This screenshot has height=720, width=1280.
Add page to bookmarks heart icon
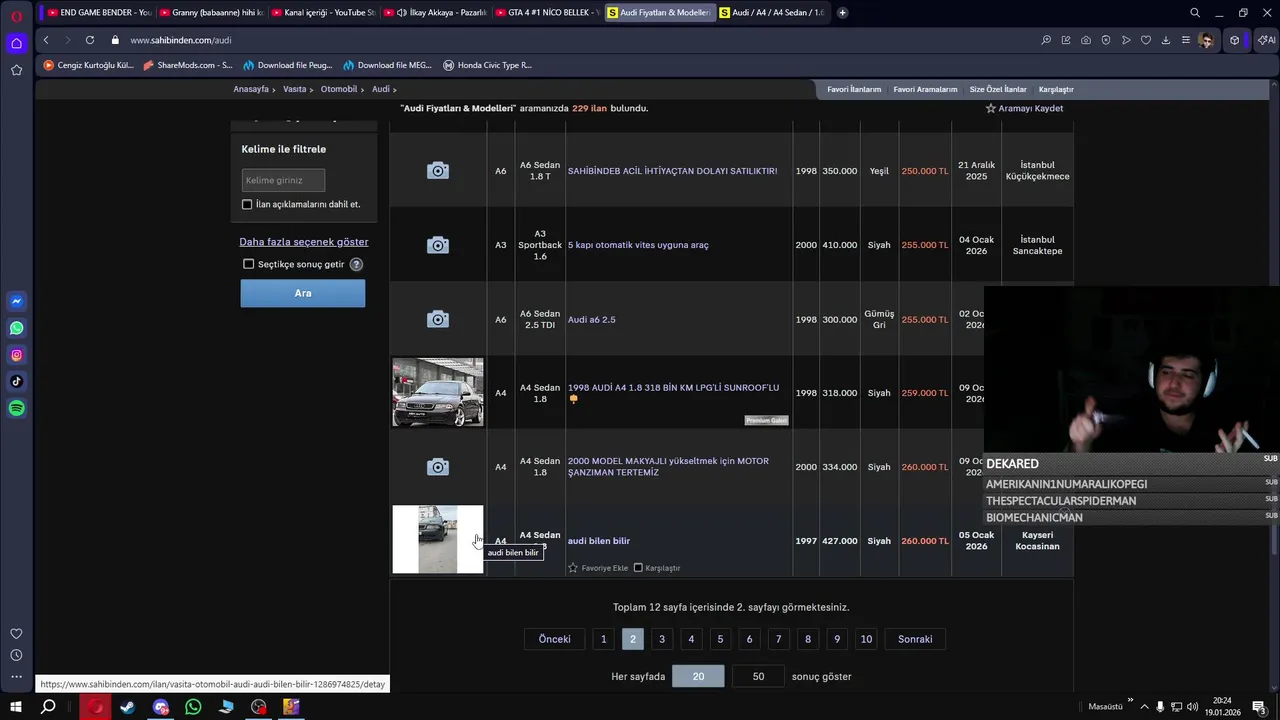(x=1146, y=40)
